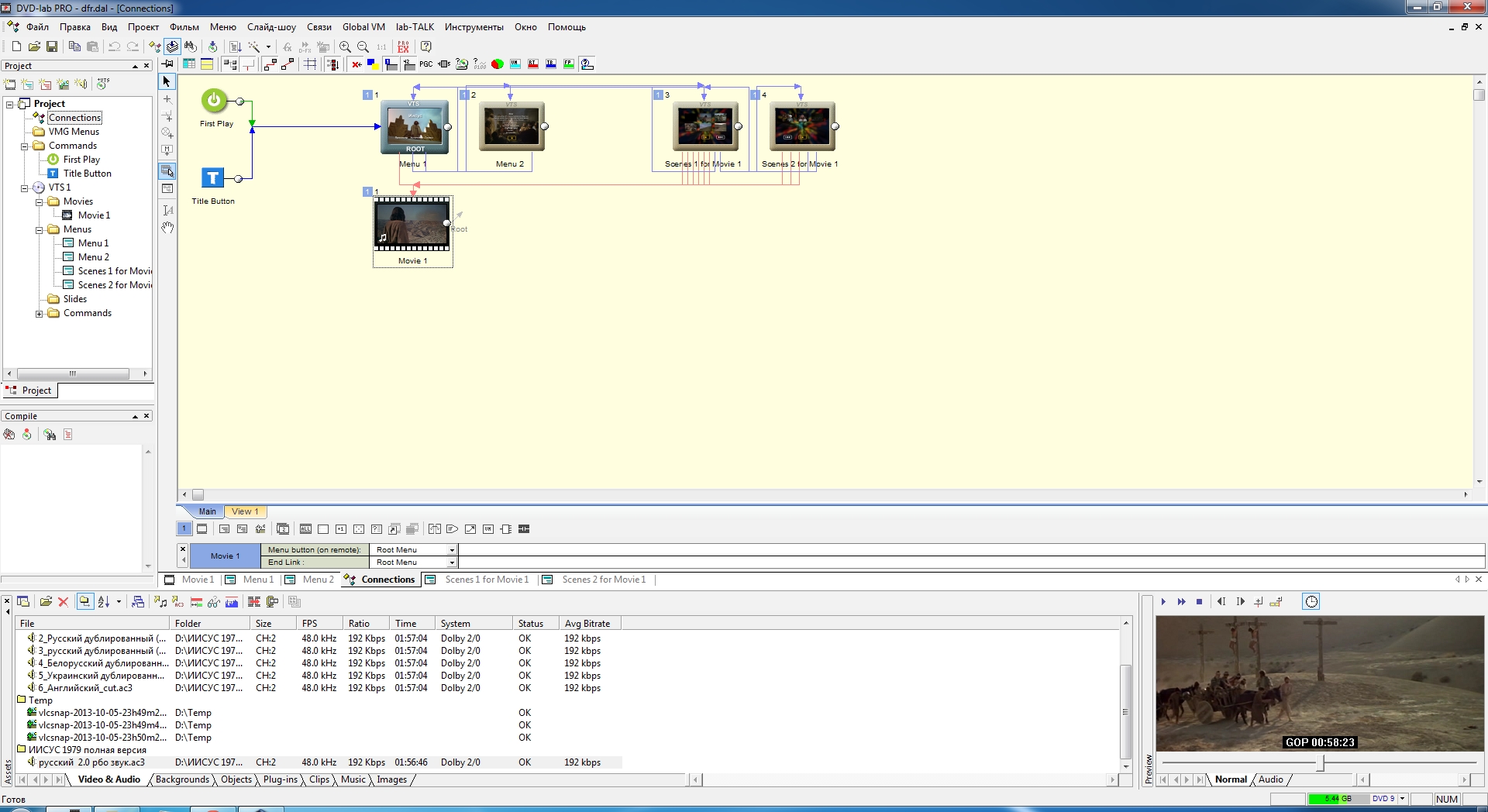
Task: Collapse the Movies folder
Action: point(39,201)
